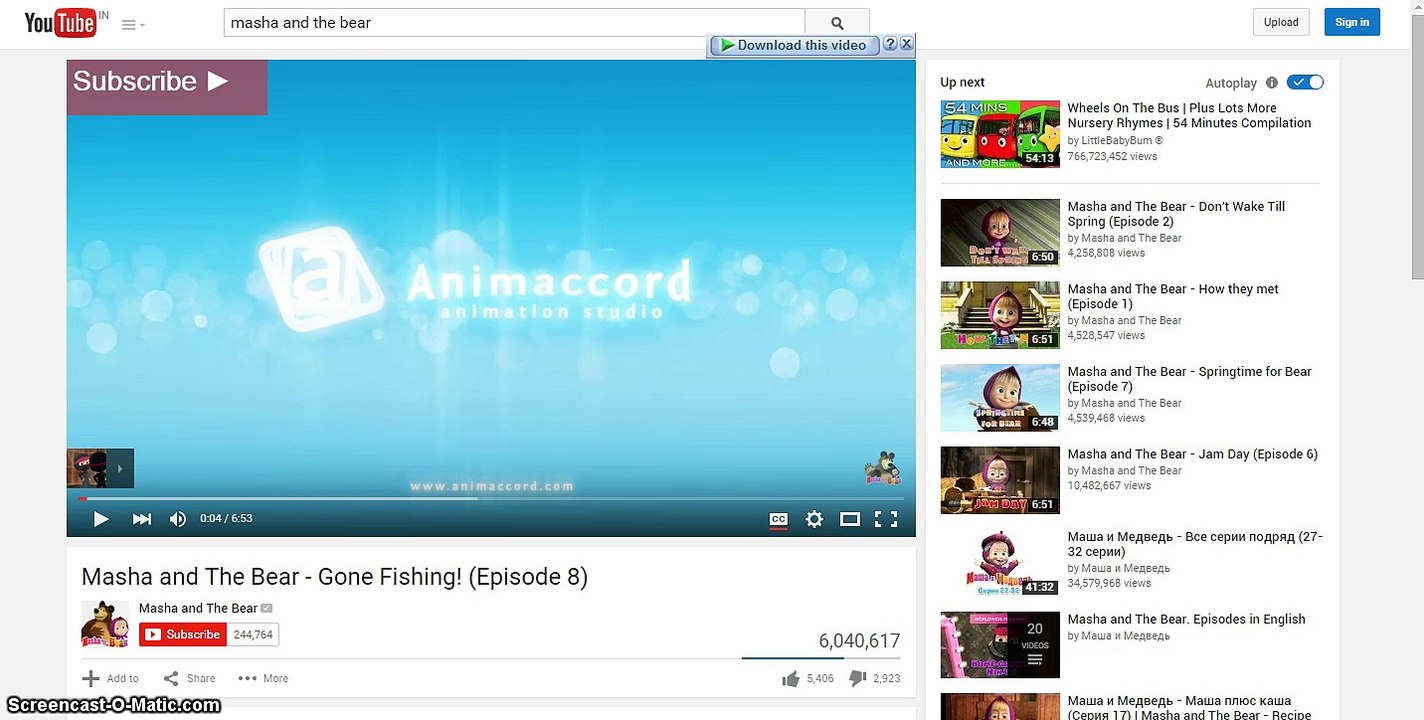Open the guide menu next to the logo
The image size is (1424, 720).
[132, 25]
